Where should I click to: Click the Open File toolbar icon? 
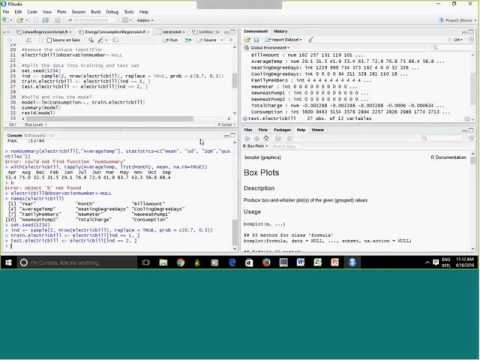[x=21, y=20]
